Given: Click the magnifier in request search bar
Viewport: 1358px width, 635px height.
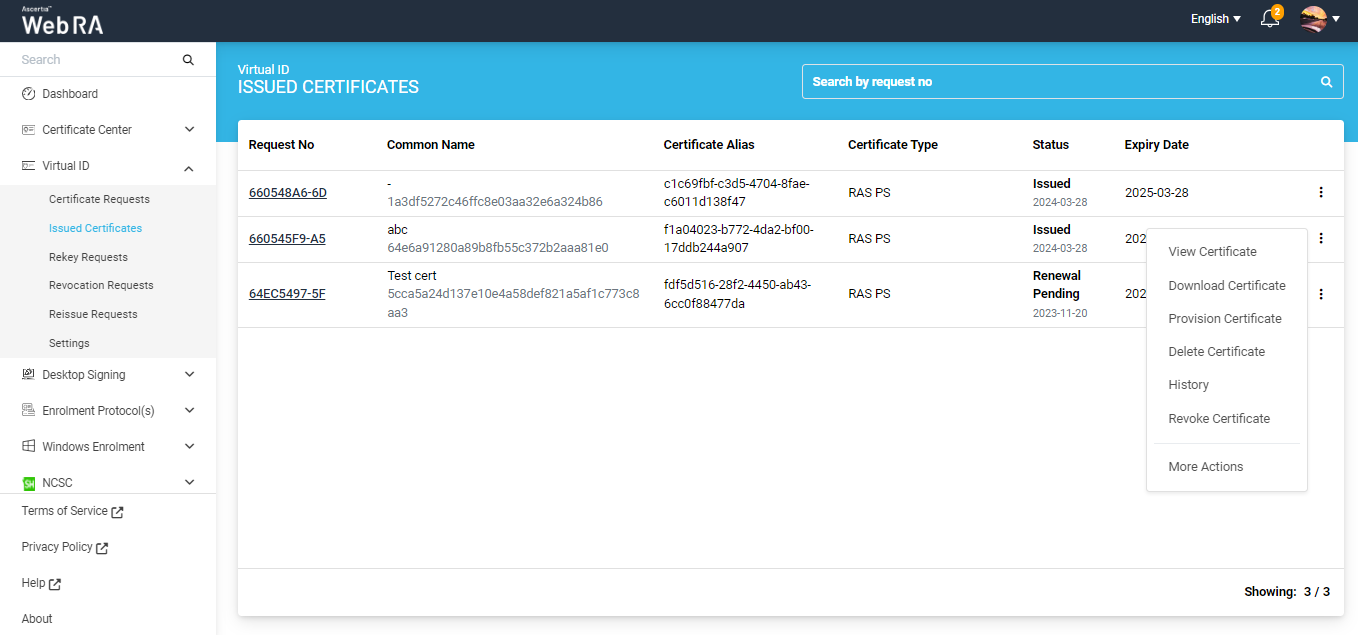Looking at the screenshot, I should [1326, 82].
